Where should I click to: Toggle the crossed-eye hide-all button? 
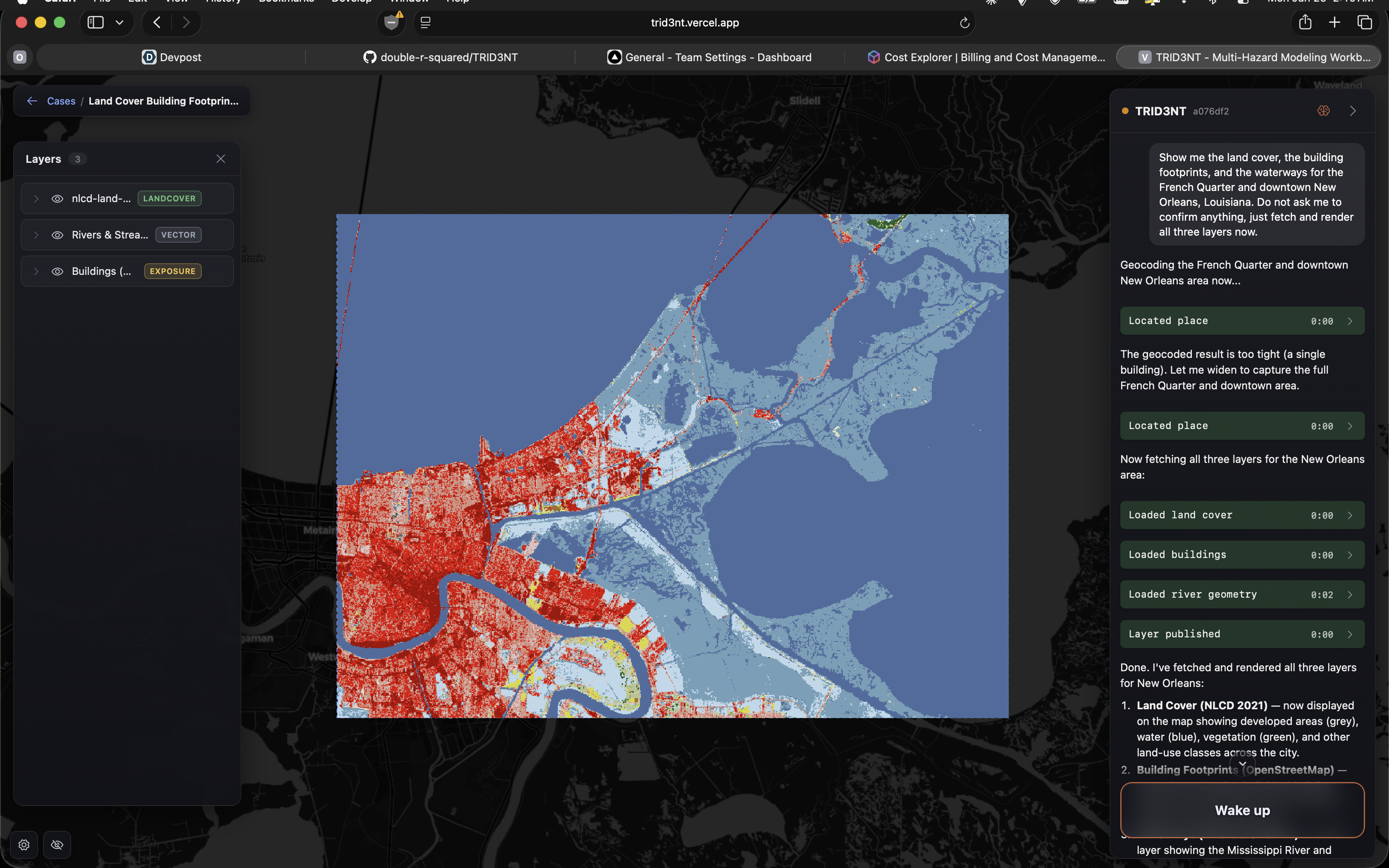(57, 844)
